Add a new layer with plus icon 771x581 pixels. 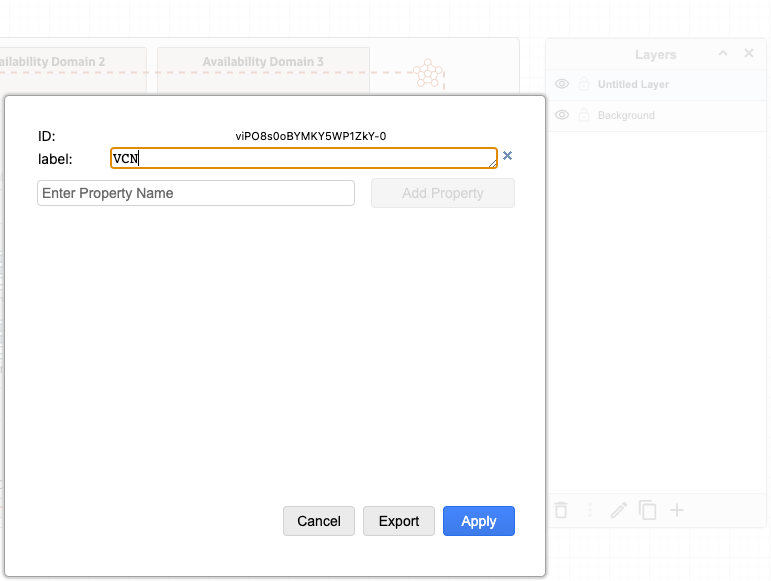click(677, 510)
